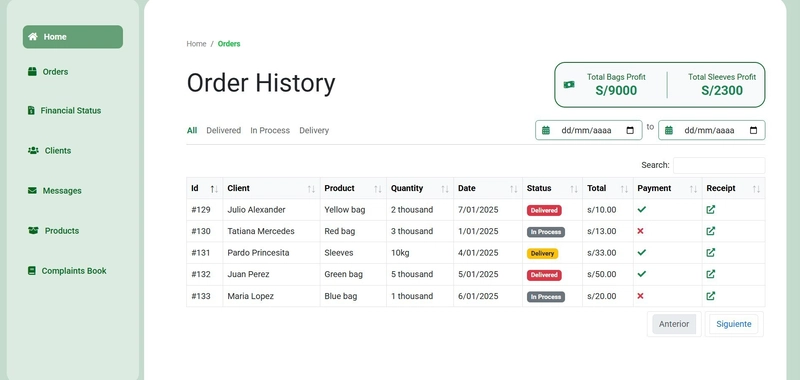Screen dimensions: 800x380
Task: Click the Messages envelope icon
Action: pyautogui.click(x=32, y=190)
